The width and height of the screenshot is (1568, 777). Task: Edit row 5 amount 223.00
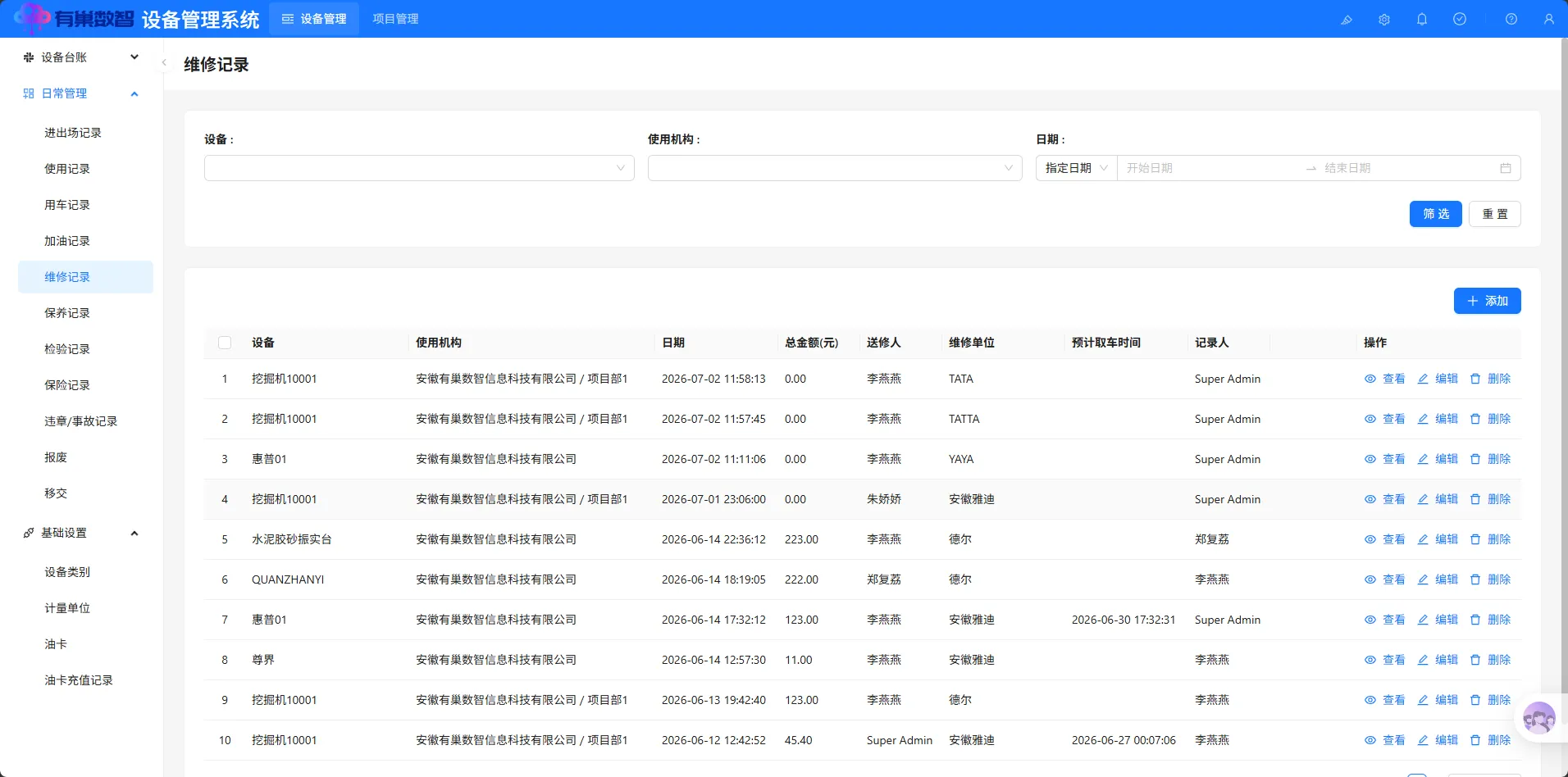1438,539
